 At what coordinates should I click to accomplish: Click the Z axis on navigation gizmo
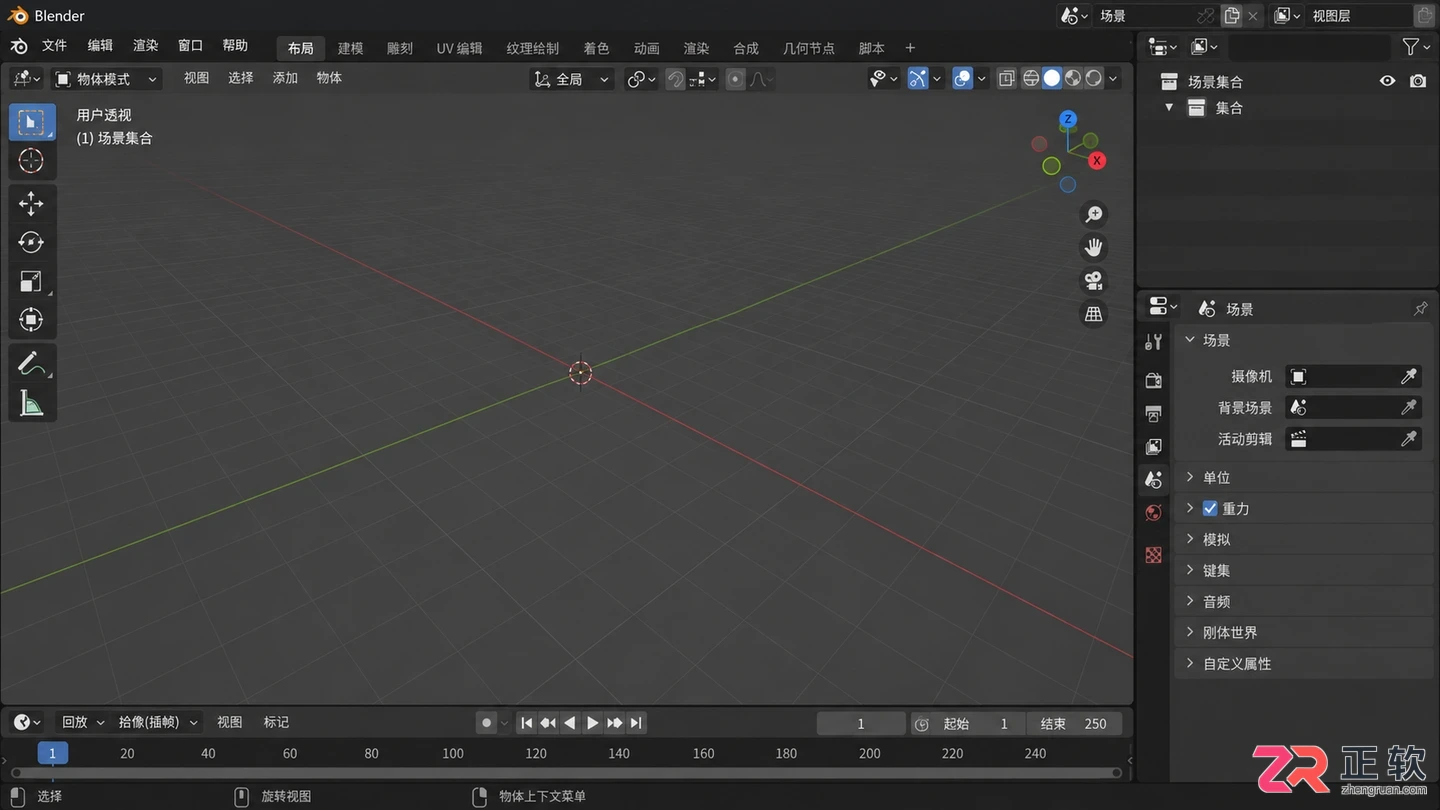point(1068,119)
